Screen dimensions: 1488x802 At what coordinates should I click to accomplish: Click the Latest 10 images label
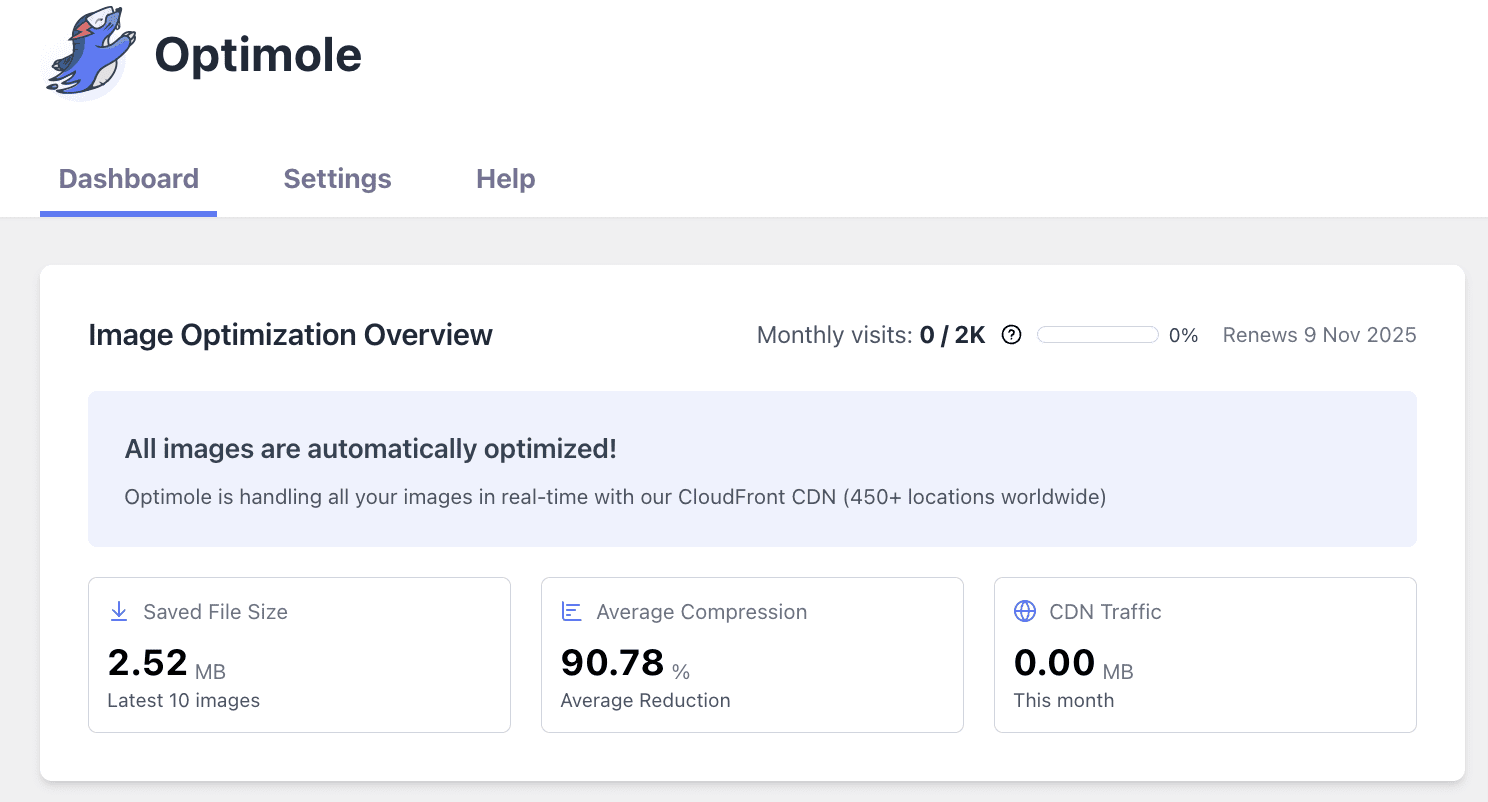tap(183, 701)
